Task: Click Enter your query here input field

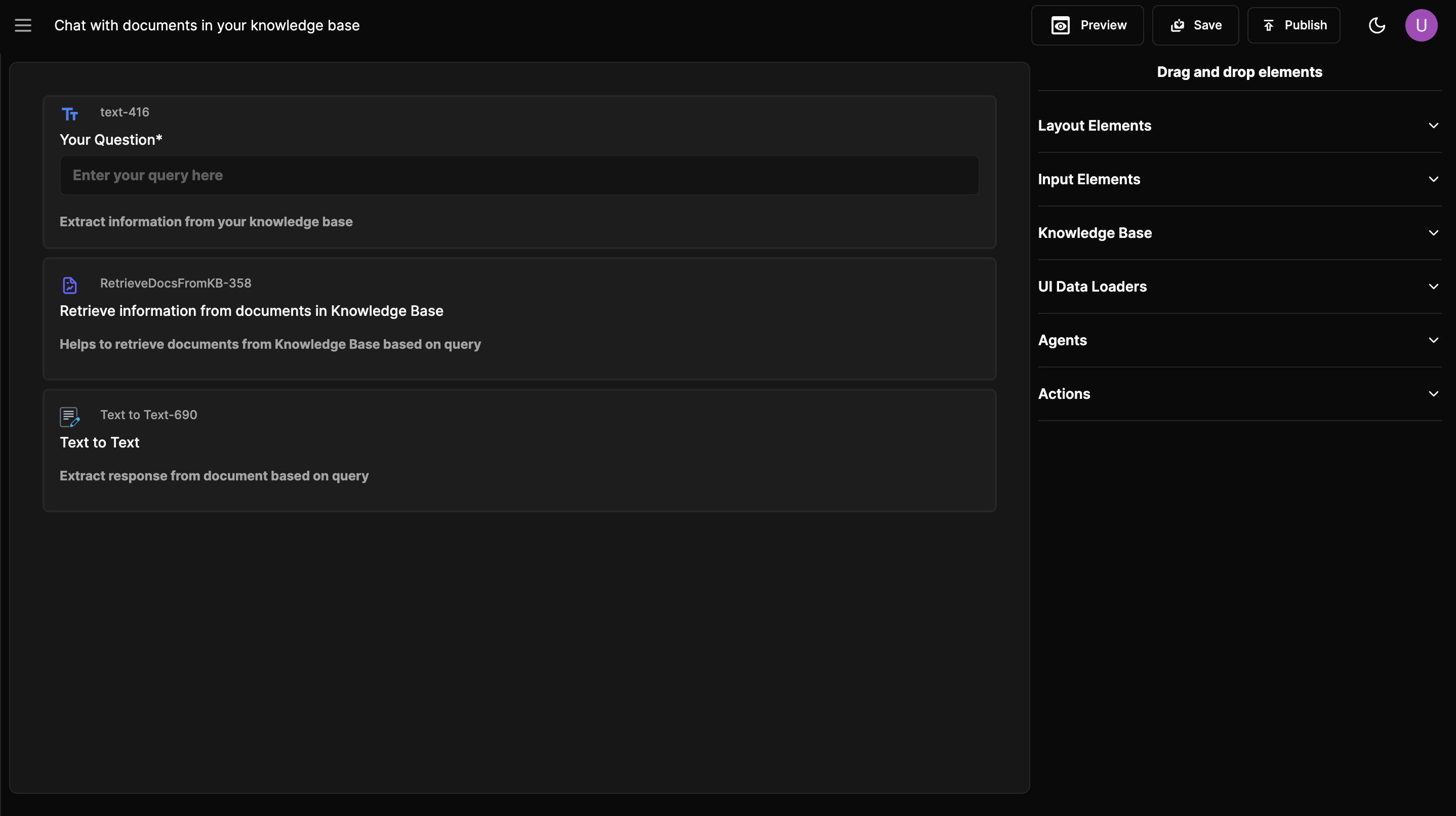Action: pyautogui.click(x=519, y=174)
